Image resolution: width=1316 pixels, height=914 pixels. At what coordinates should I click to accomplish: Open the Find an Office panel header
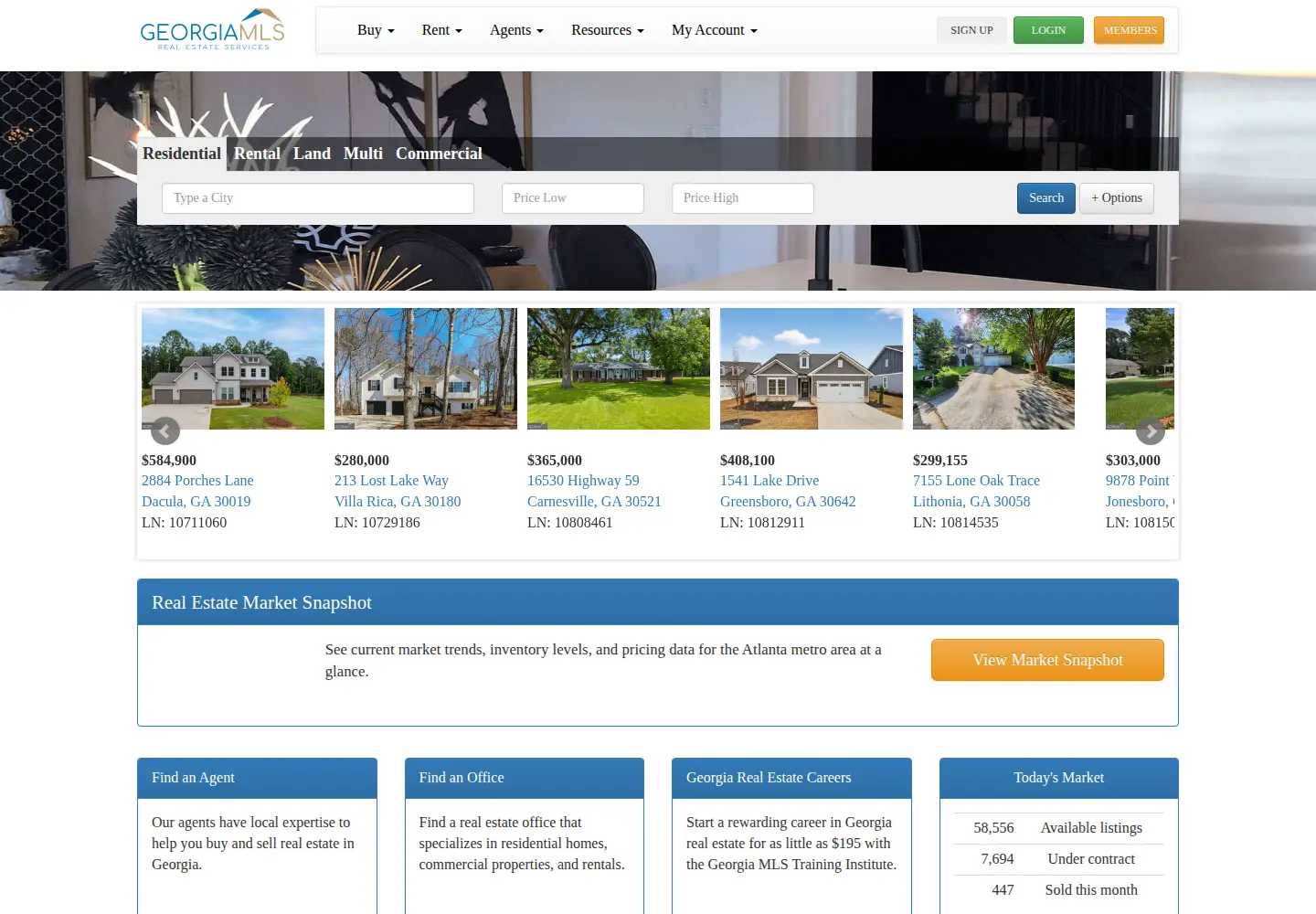pyautogui.click(x=525, y=778)
